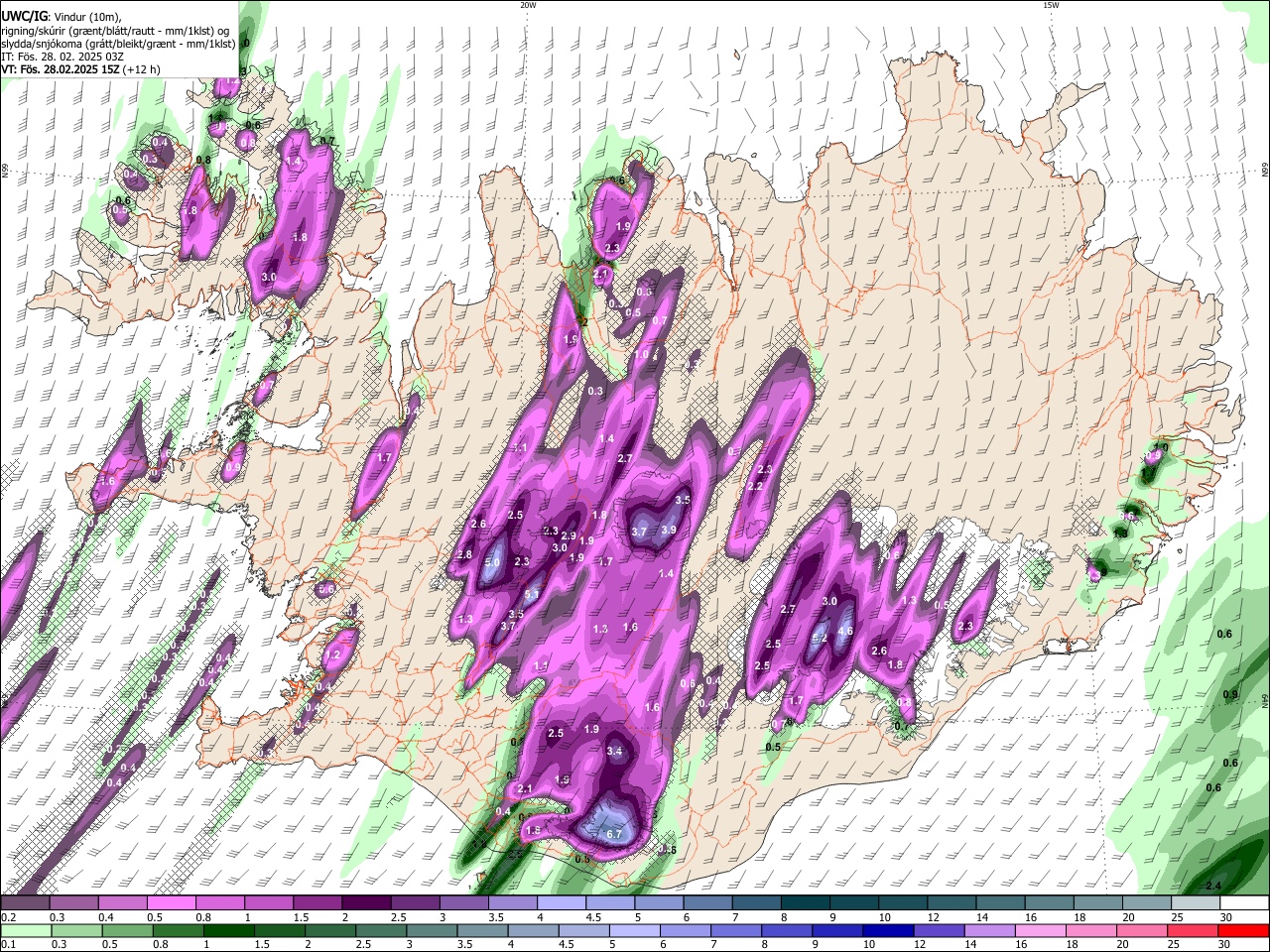Click the bottom-row swatch between 2.5 and 3
This screenshot has width=1270, height=952.
pos(380,931)
